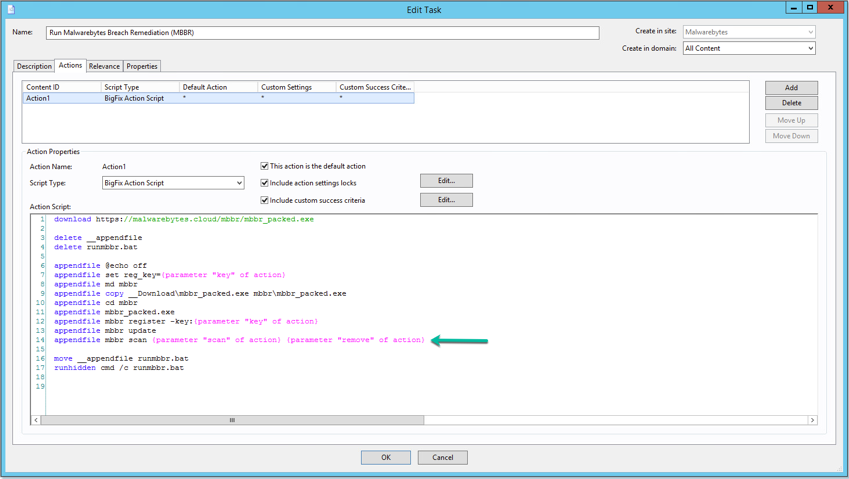
Task: Click the Custom Success Criteria column header
Action: pos(375,87)
